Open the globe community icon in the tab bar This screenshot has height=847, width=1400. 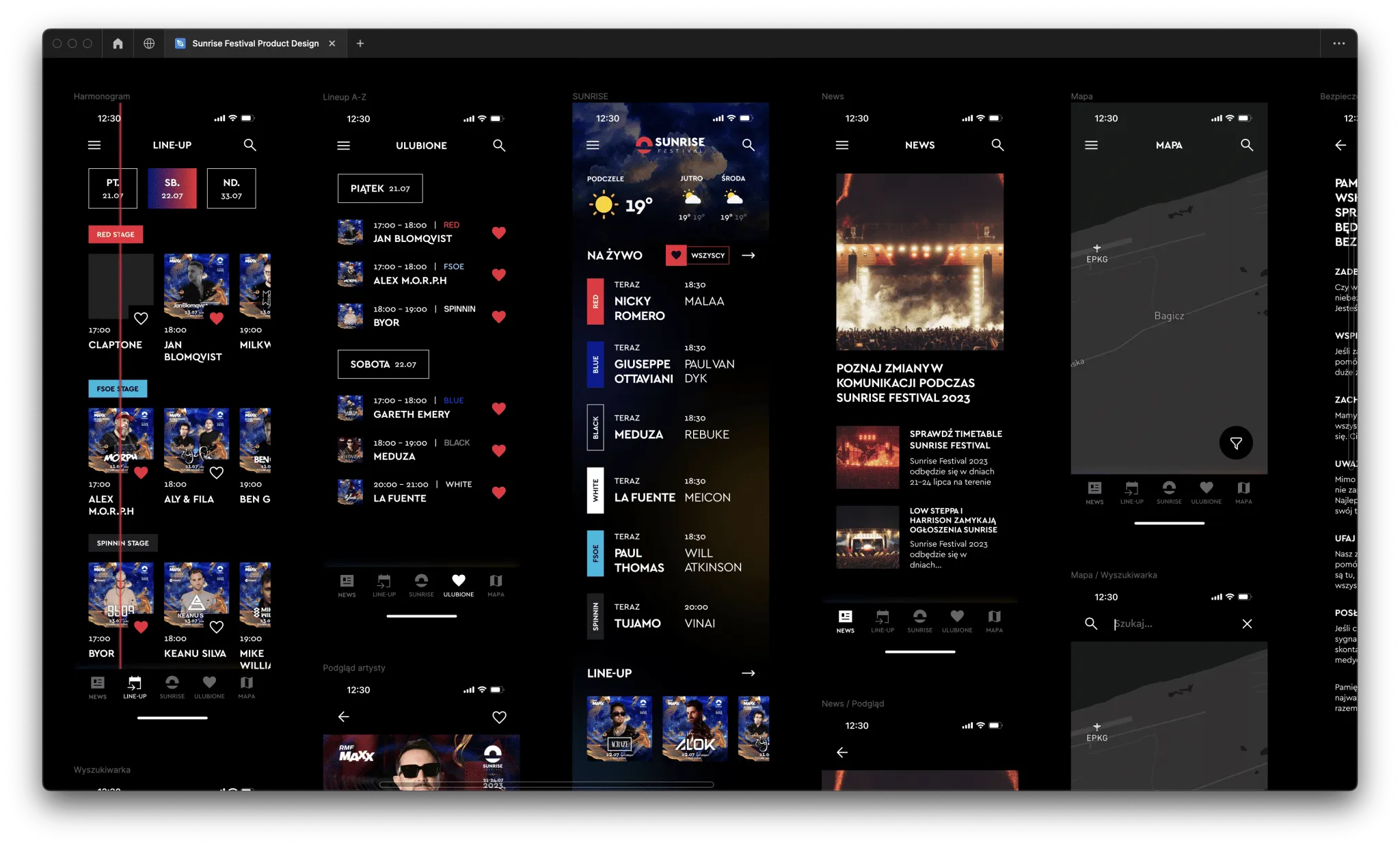(x=149, y=43)
